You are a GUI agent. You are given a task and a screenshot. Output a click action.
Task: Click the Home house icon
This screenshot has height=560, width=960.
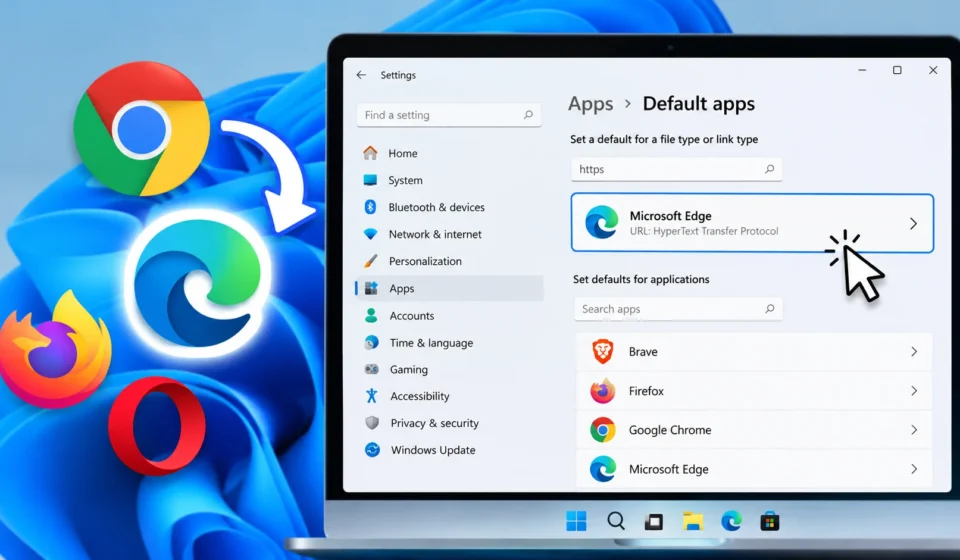370,153
